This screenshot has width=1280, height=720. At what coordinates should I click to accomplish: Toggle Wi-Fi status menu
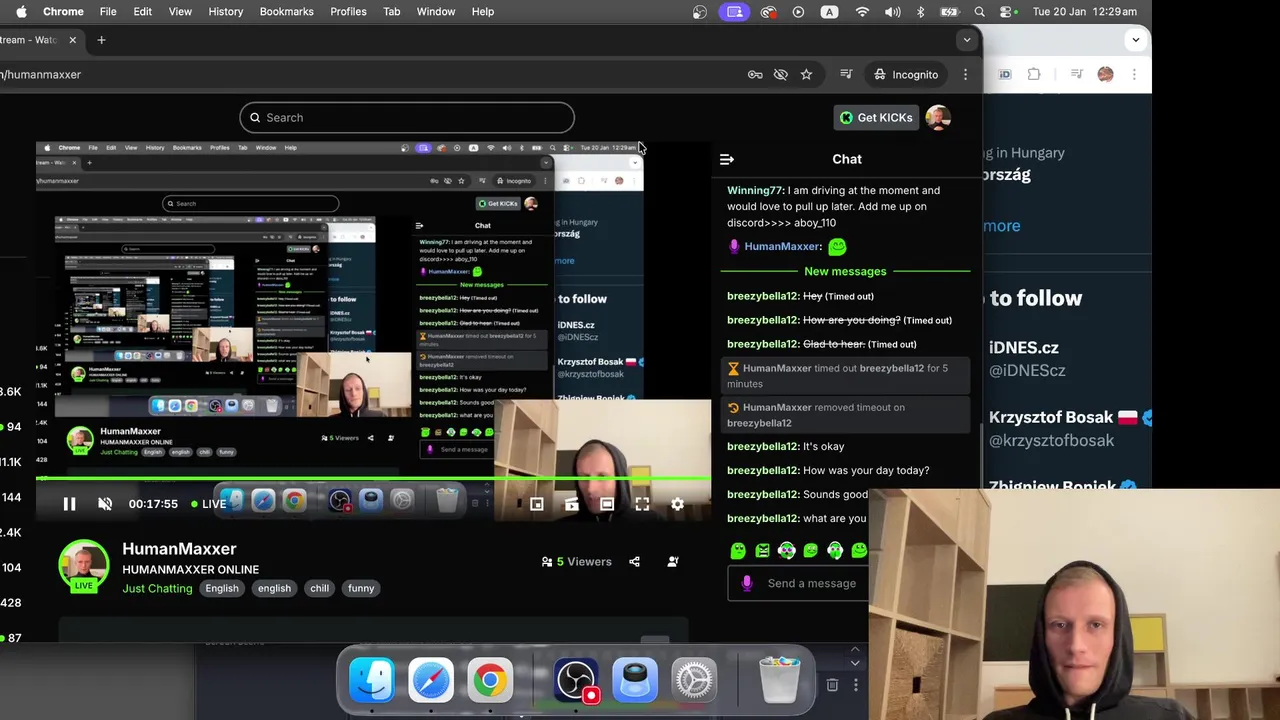(862, 12)
